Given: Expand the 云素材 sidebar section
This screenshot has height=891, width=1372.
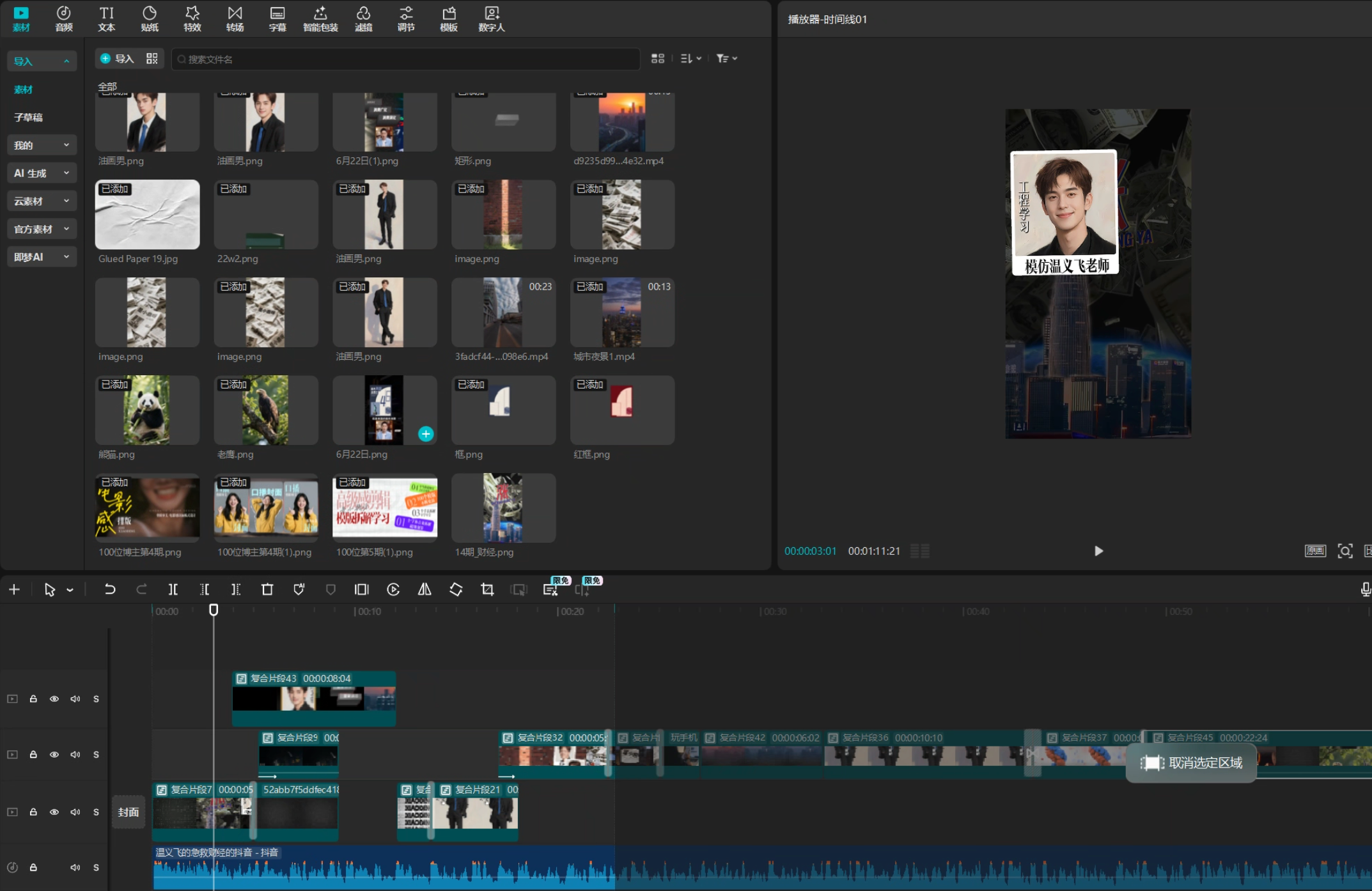Looking at the screenshot, I should (42, 201).
